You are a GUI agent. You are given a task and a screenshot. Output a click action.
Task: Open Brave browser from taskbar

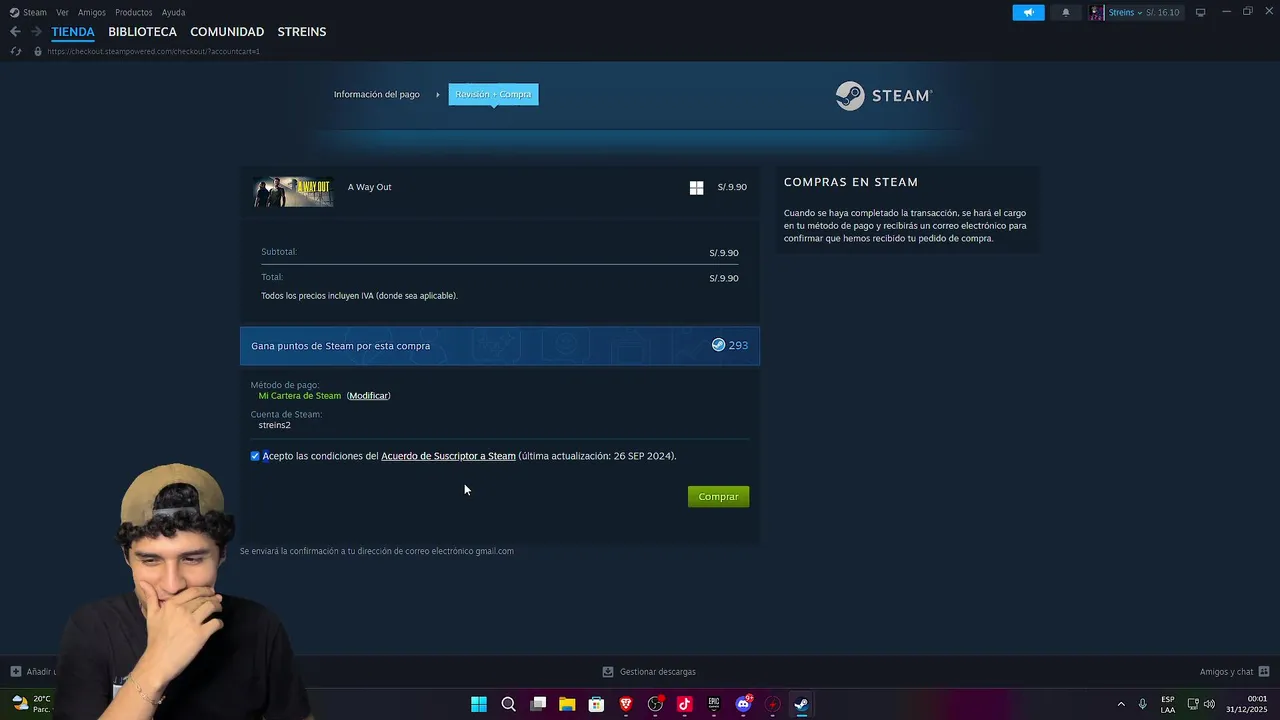pos(626,704)
